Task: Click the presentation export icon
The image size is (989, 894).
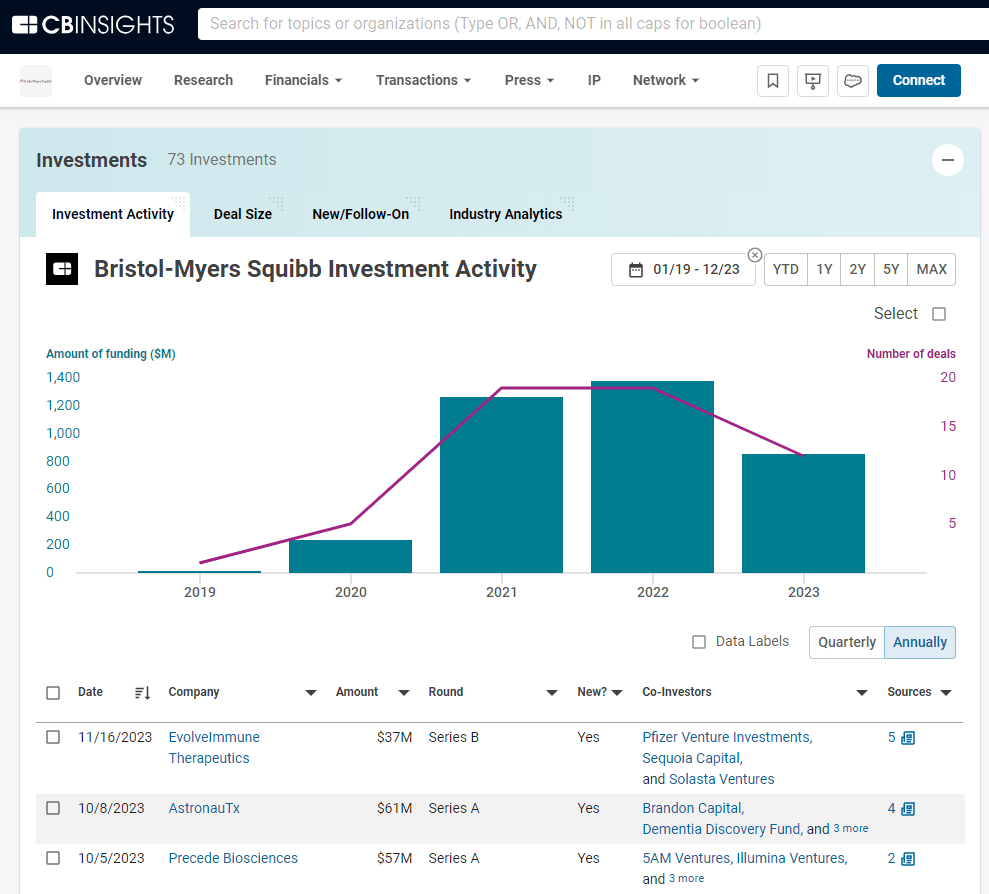Action: [x=812, y=81]
